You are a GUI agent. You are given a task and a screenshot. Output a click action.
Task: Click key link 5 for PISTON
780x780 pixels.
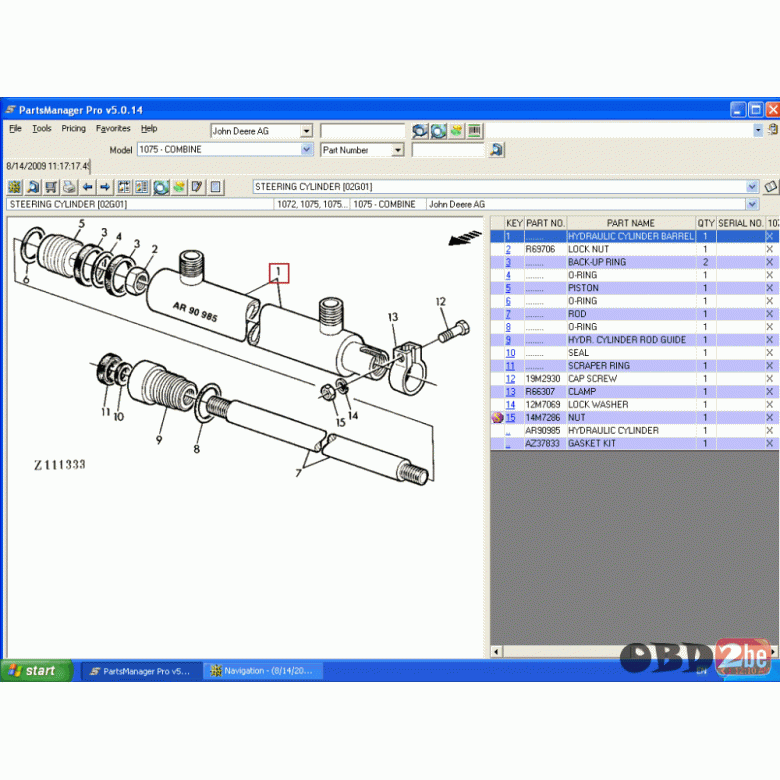click(508, 288)
